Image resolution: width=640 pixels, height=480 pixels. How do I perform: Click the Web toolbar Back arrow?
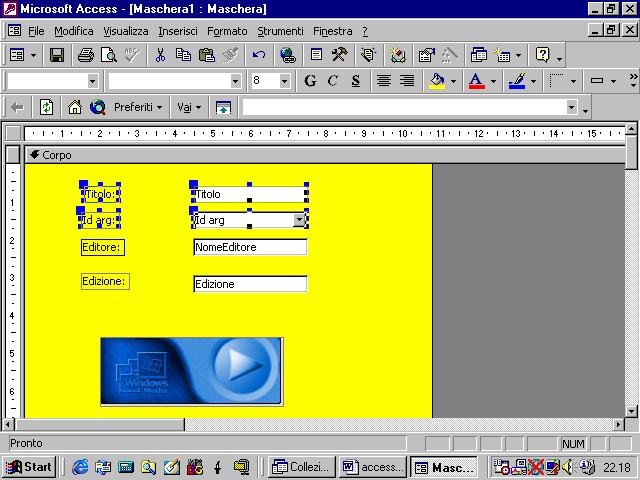click(17, 107)
